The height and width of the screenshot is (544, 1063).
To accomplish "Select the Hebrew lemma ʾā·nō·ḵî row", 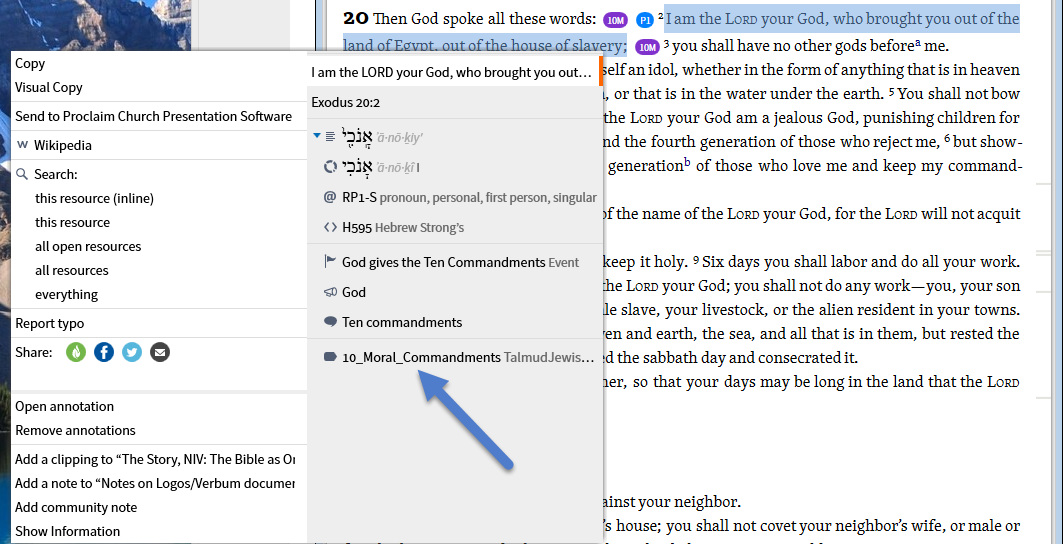I will point(455,167).
